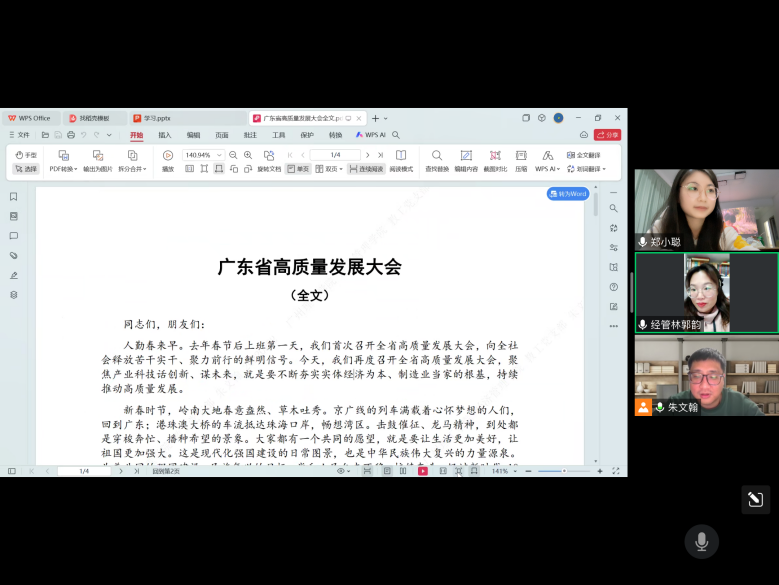Toggle 连续阅读 continuous reading mode
This screenshot has width=779, height=585.
coord(366,169)
